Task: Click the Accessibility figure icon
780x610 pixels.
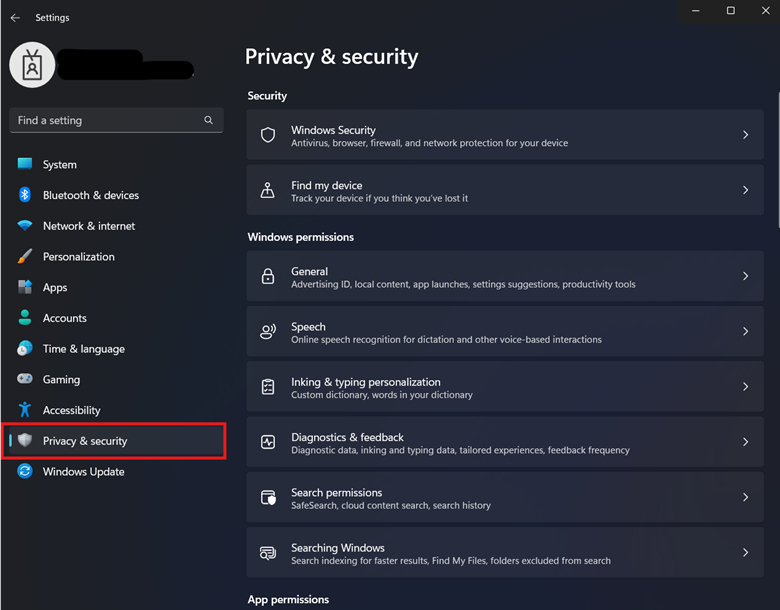Action: tap(25, 409)
